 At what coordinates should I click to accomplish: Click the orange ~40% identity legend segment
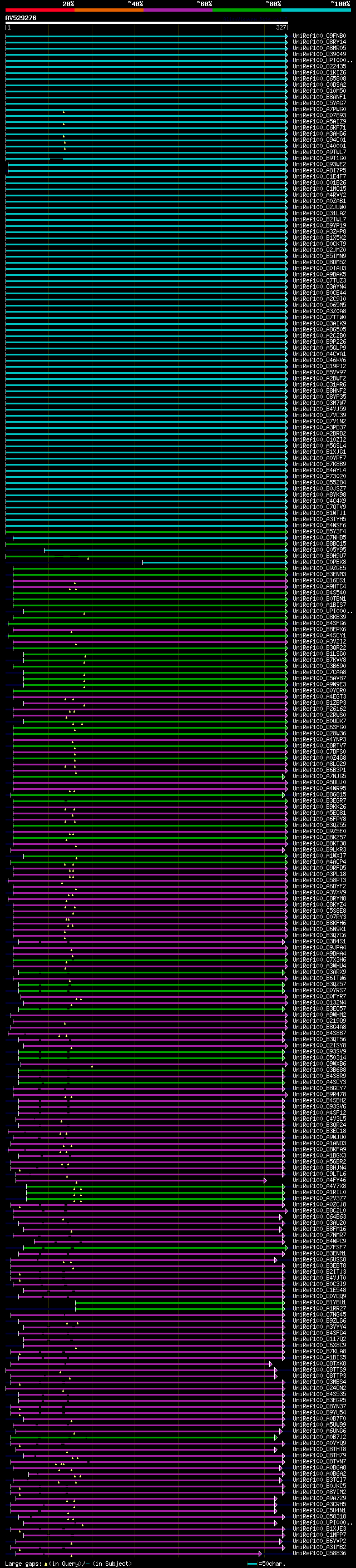(x=109, y=10)
